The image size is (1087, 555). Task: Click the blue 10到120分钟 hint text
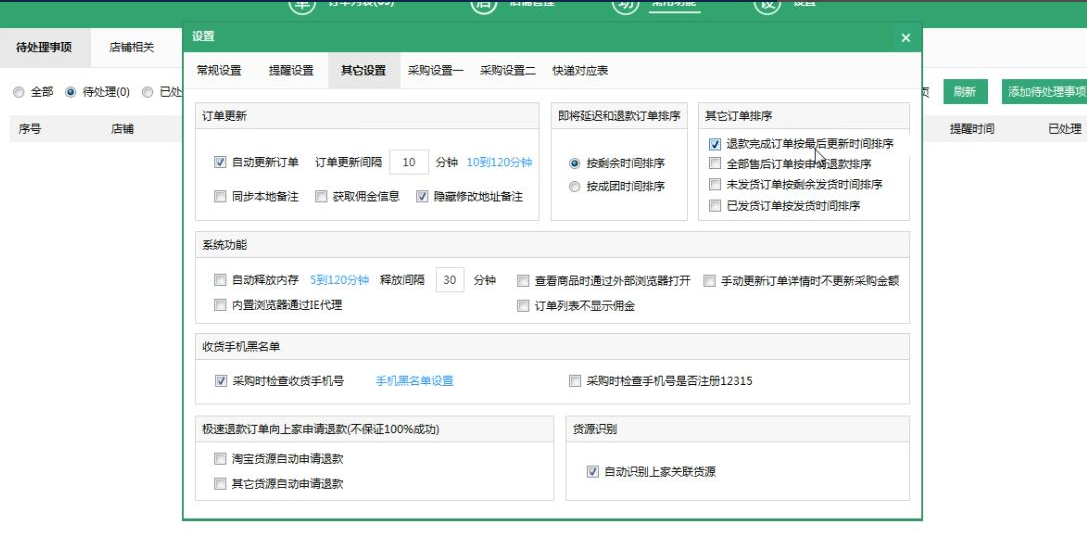coord(499,162)
